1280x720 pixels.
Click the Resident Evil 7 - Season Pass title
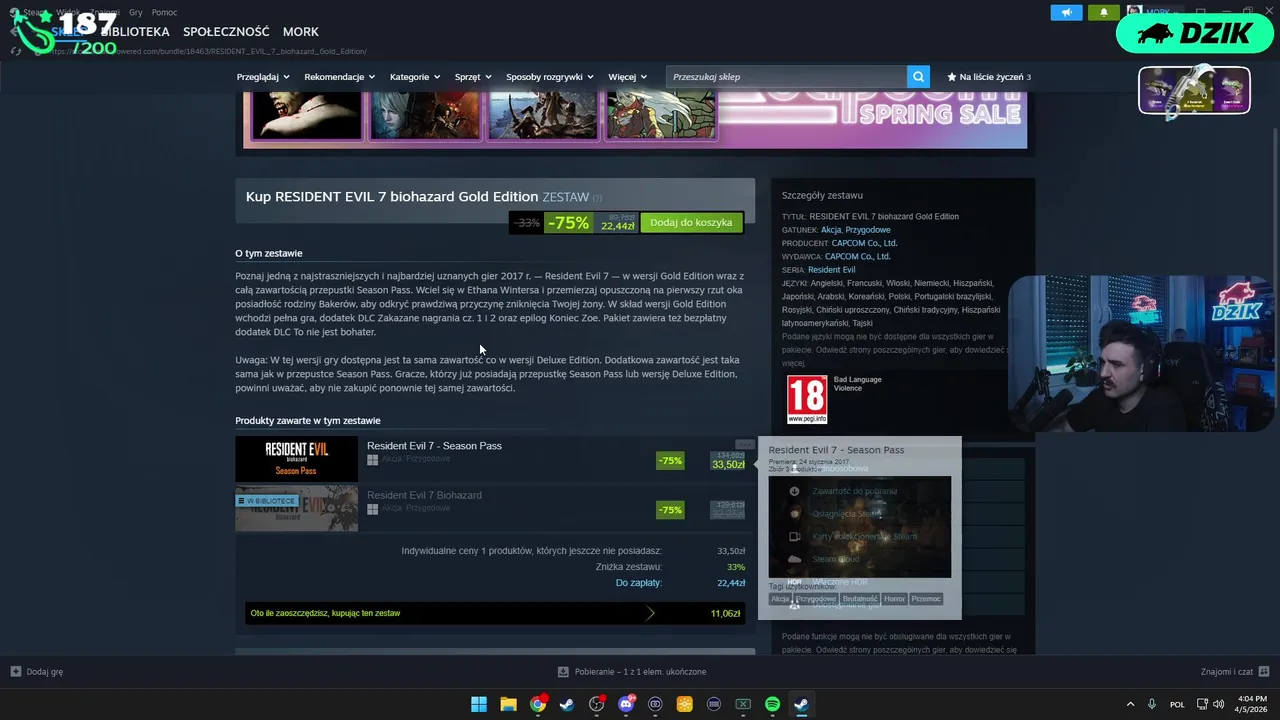point(434,446)
